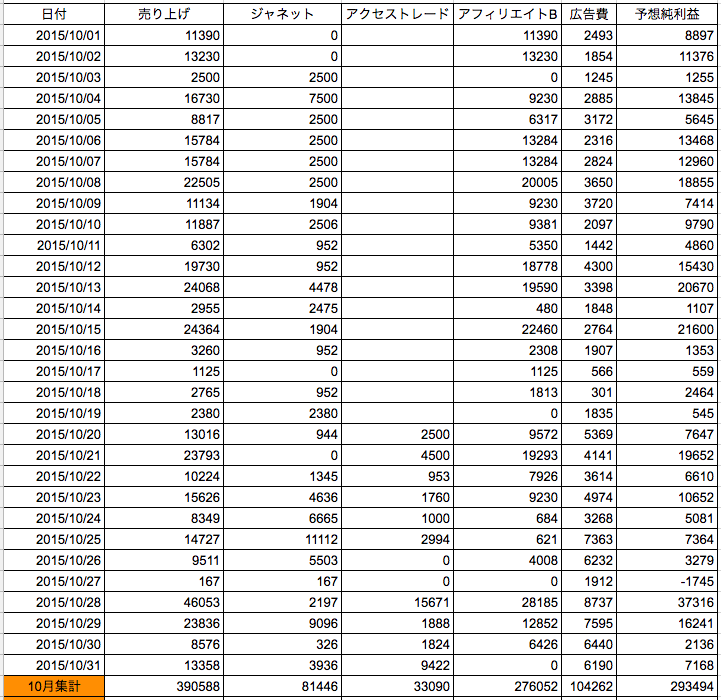This screenshot has height=700, width=721.
Task: Click the ジャネット column header
Action: coord(282,14)
